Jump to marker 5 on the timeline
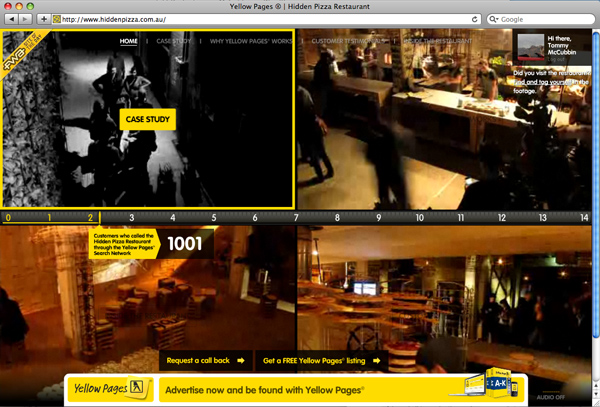The width and height of the screenshot is (600, 407). click(214, 218)
